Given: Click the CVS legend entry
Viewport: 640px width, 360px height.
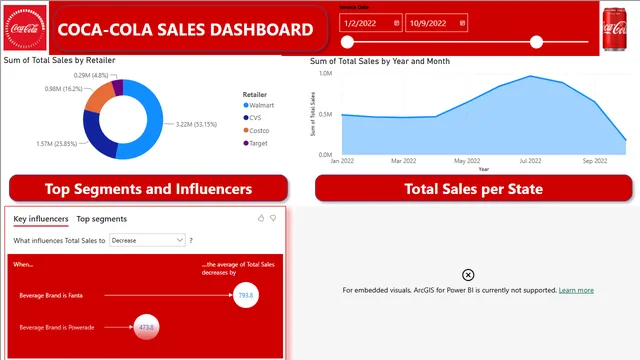Looking at the screenshot, I should click(252, 118).
